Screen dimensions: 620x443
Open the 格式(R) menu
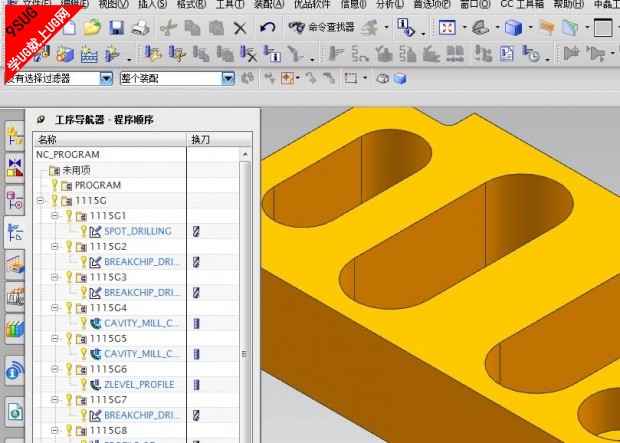pyautogui.click(x=191, y=4)
